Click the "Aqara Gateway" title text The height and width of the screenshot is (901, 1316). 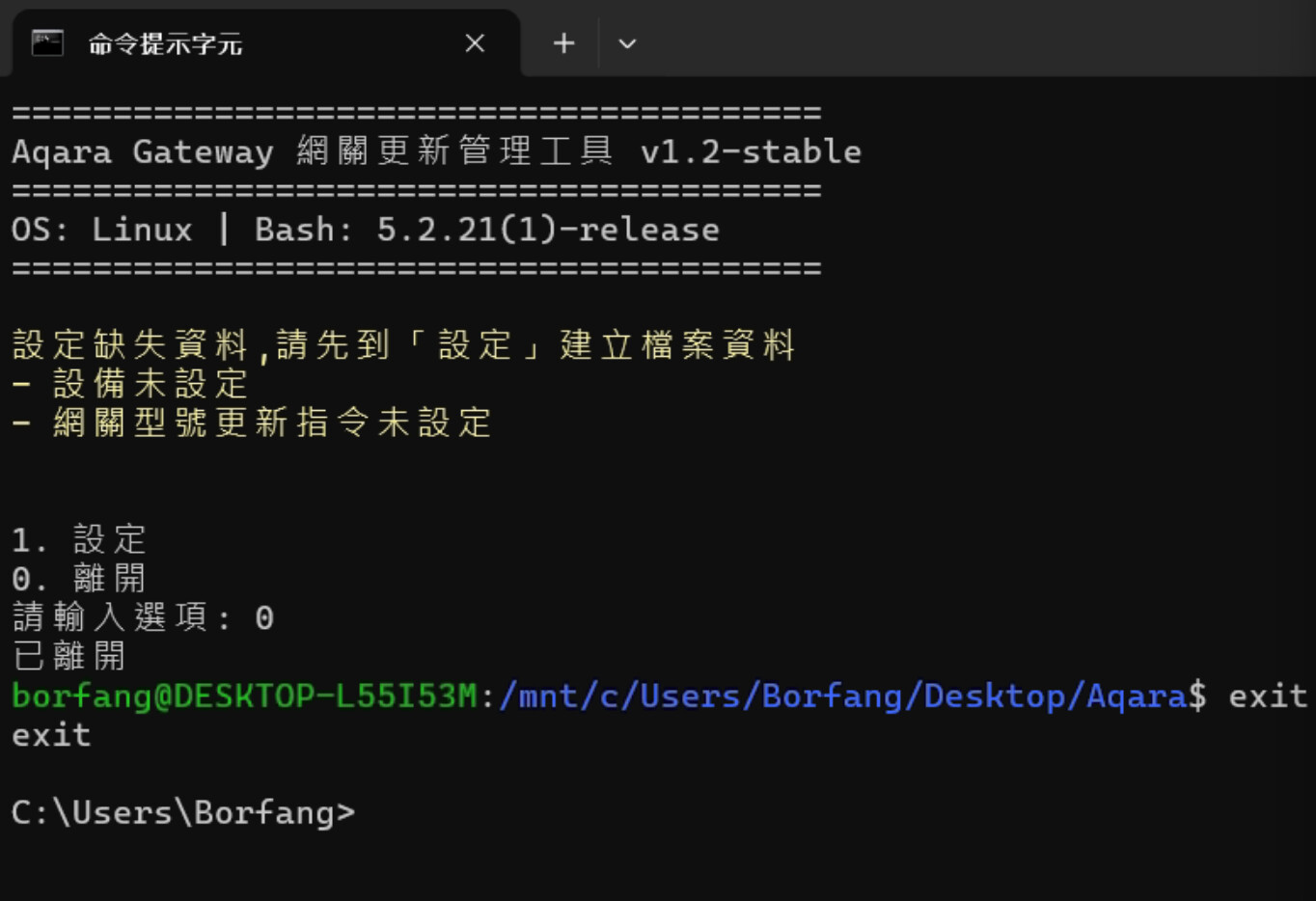(x=143, y=151)
